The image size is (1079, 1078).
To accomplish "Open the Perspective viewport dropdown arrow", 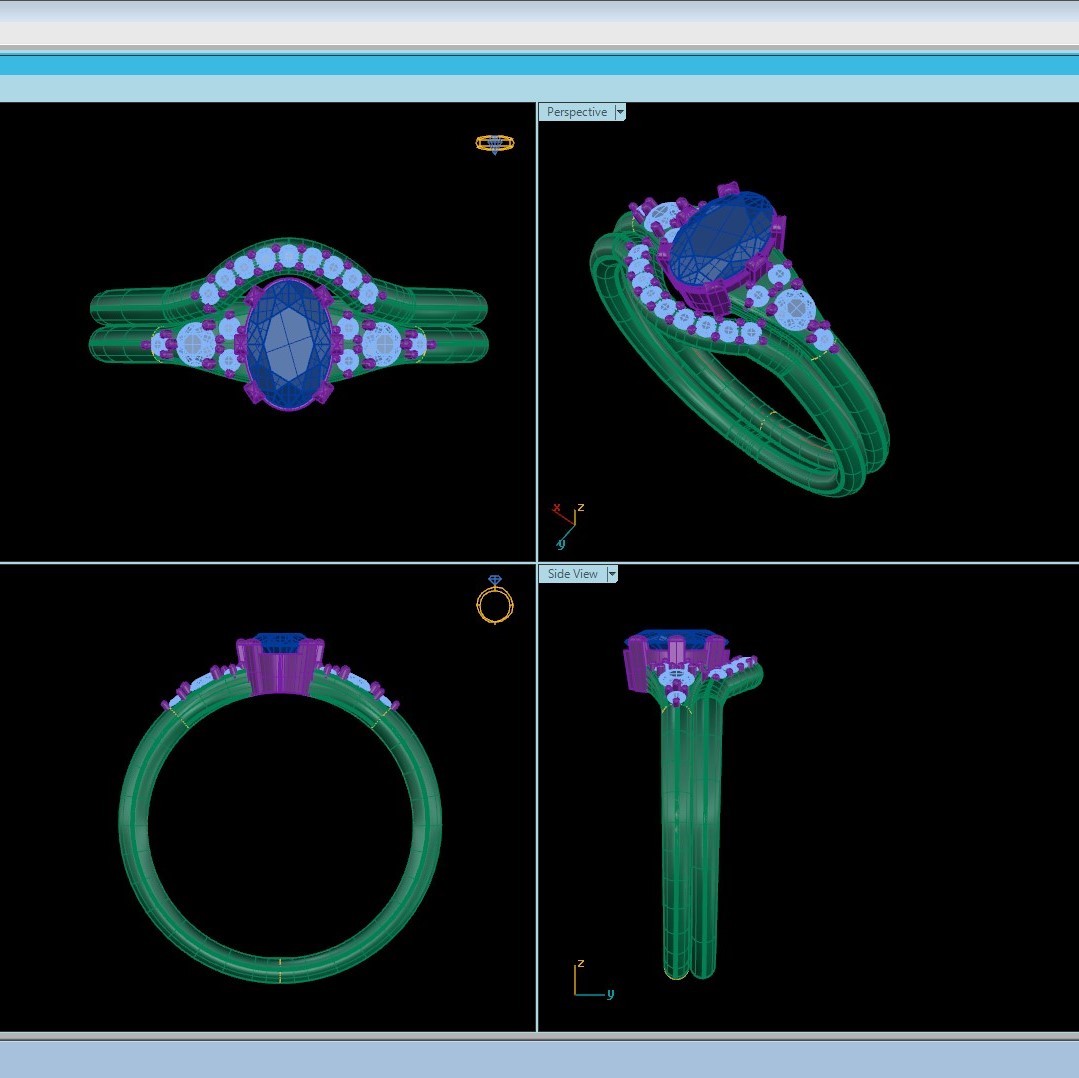I will [620, 112].
